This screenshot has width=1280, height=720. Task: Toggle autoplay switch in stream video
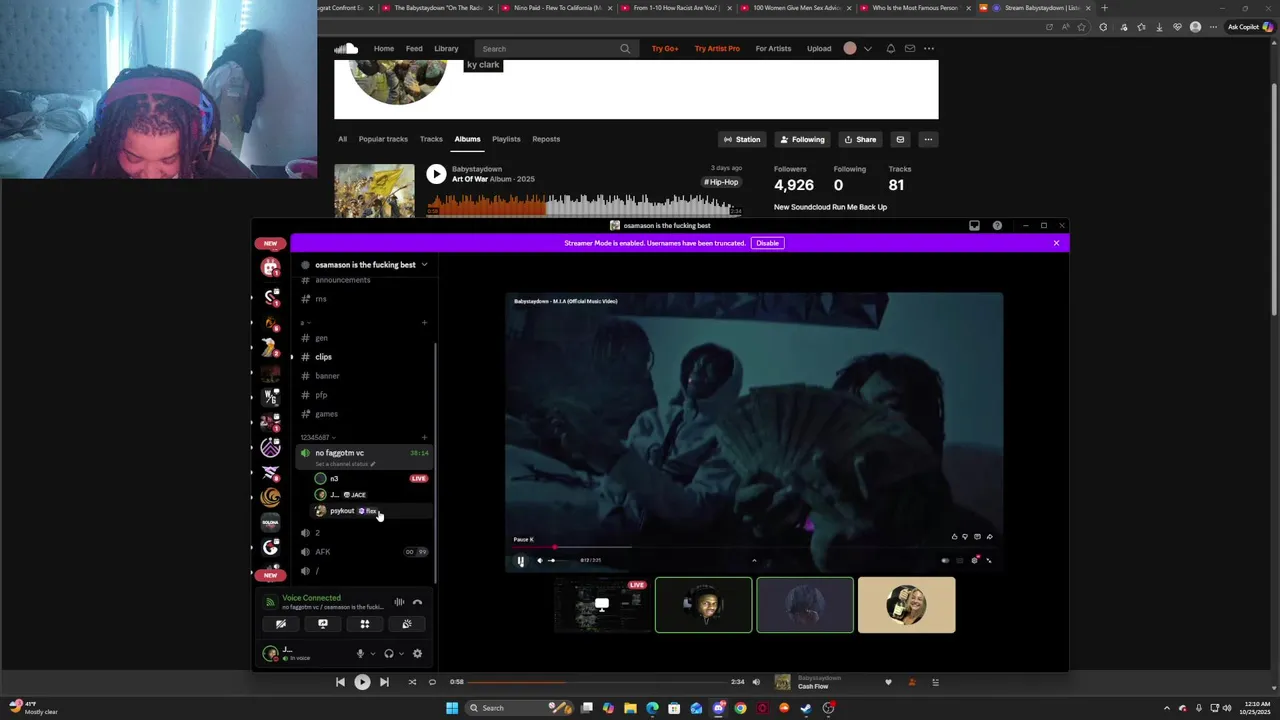point(945,560)
